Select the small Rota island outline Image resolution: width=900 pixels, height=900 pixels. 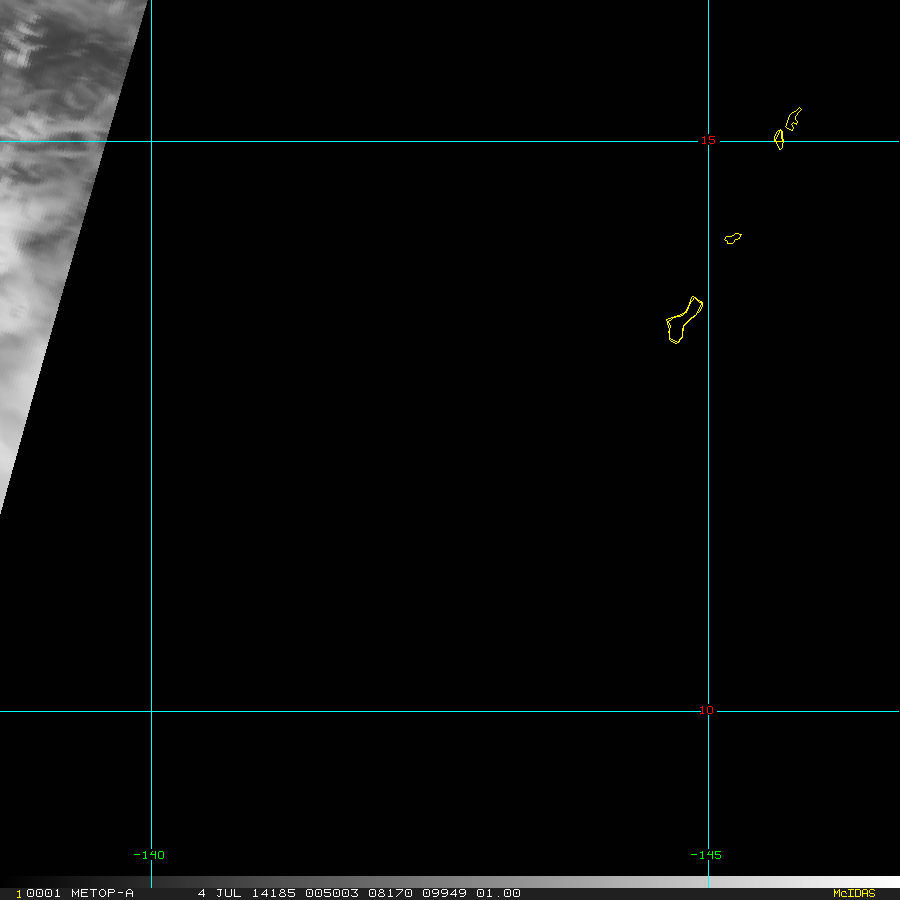[733, 238]
